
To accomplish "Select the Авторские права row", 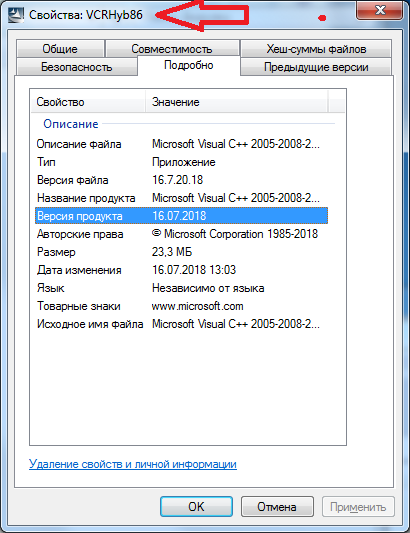I will click(x=182, y=234).
